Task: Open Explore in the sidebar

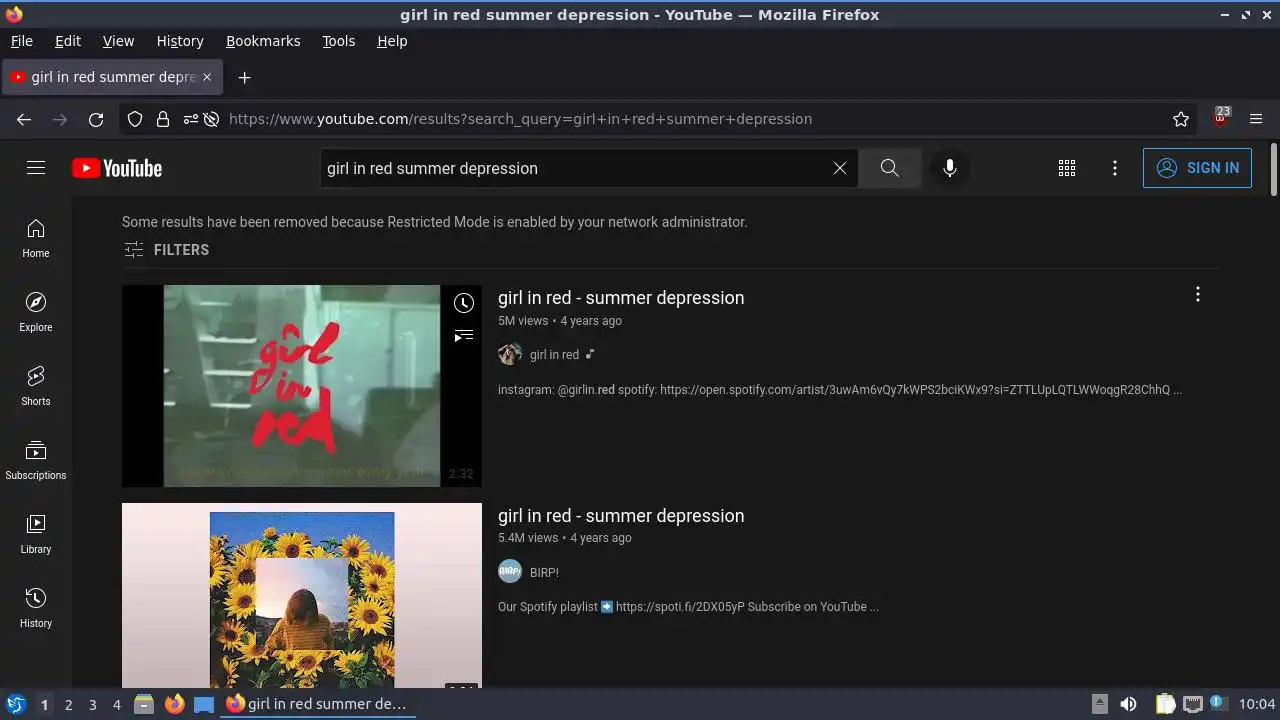Action: [x=36, y=312]
